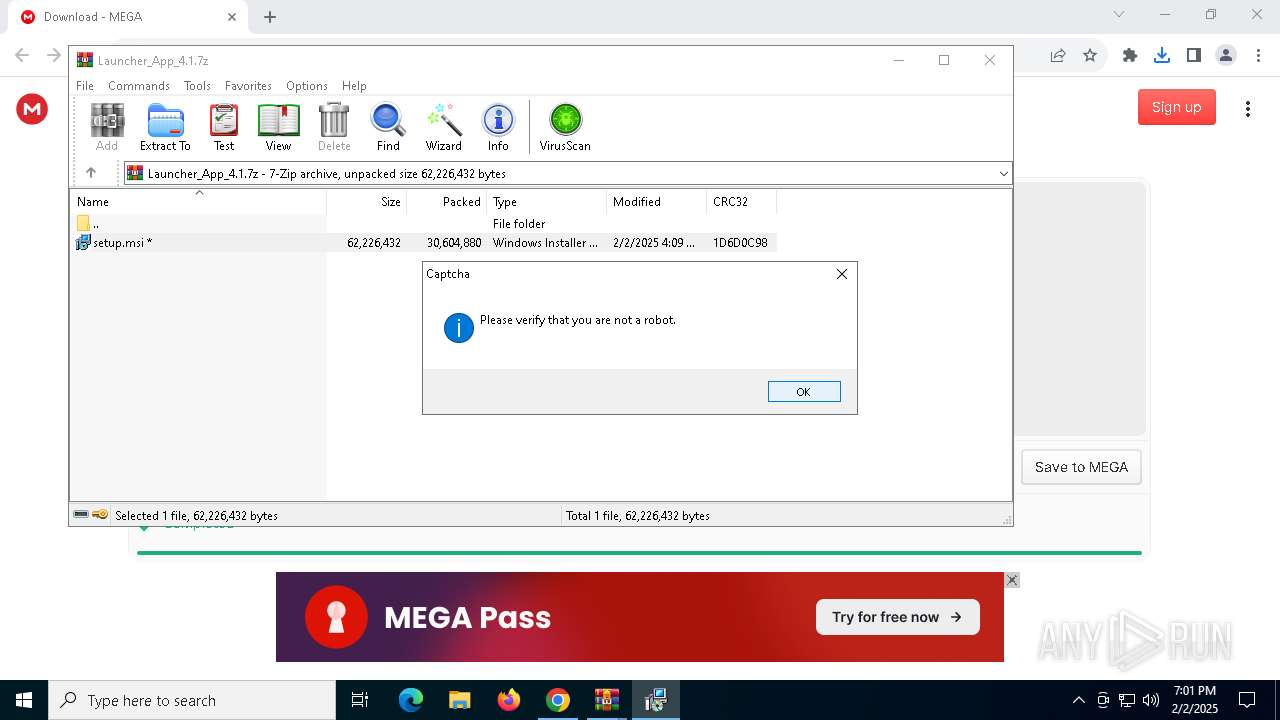Screen dimensions: 1280x720
Task: Click the taskbar clock showing 7:01 PM
Action: click(x=1195, y=700)
